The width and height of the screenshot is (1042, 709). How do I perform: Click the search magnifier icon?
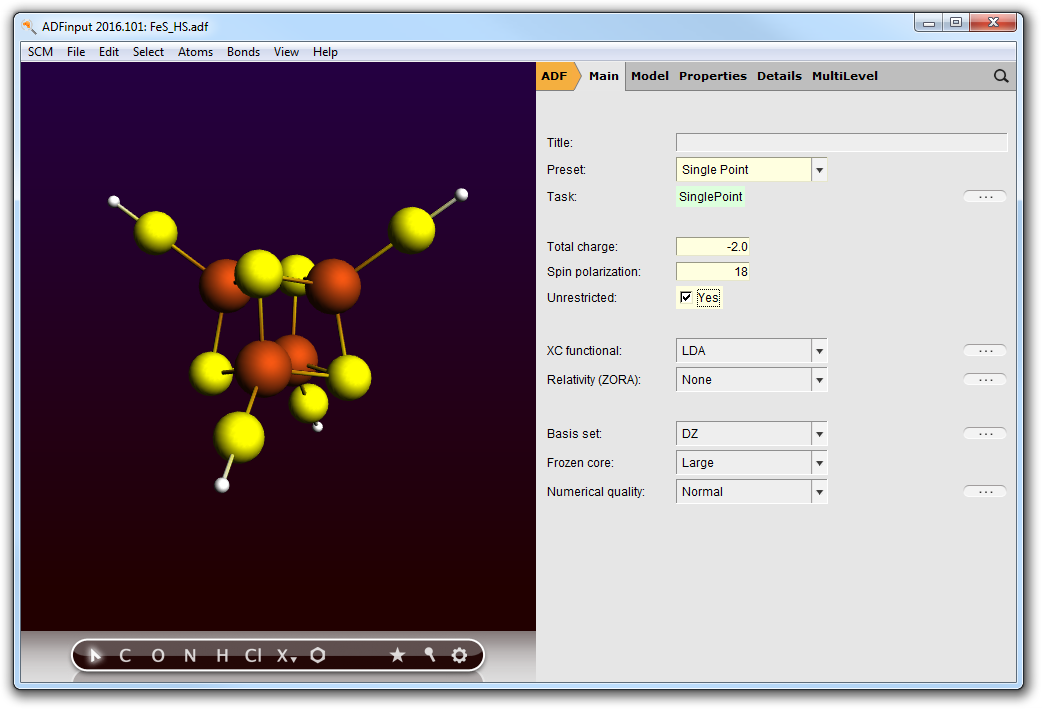pos(1001,76)
